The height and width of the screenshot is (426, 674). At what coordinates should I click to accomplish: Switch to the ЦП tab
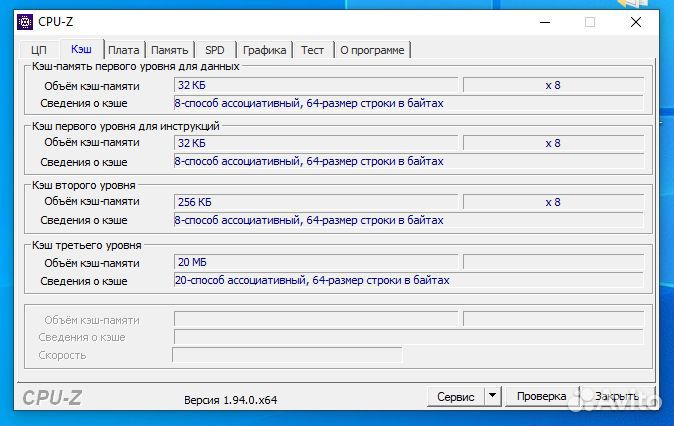point(39,50)
